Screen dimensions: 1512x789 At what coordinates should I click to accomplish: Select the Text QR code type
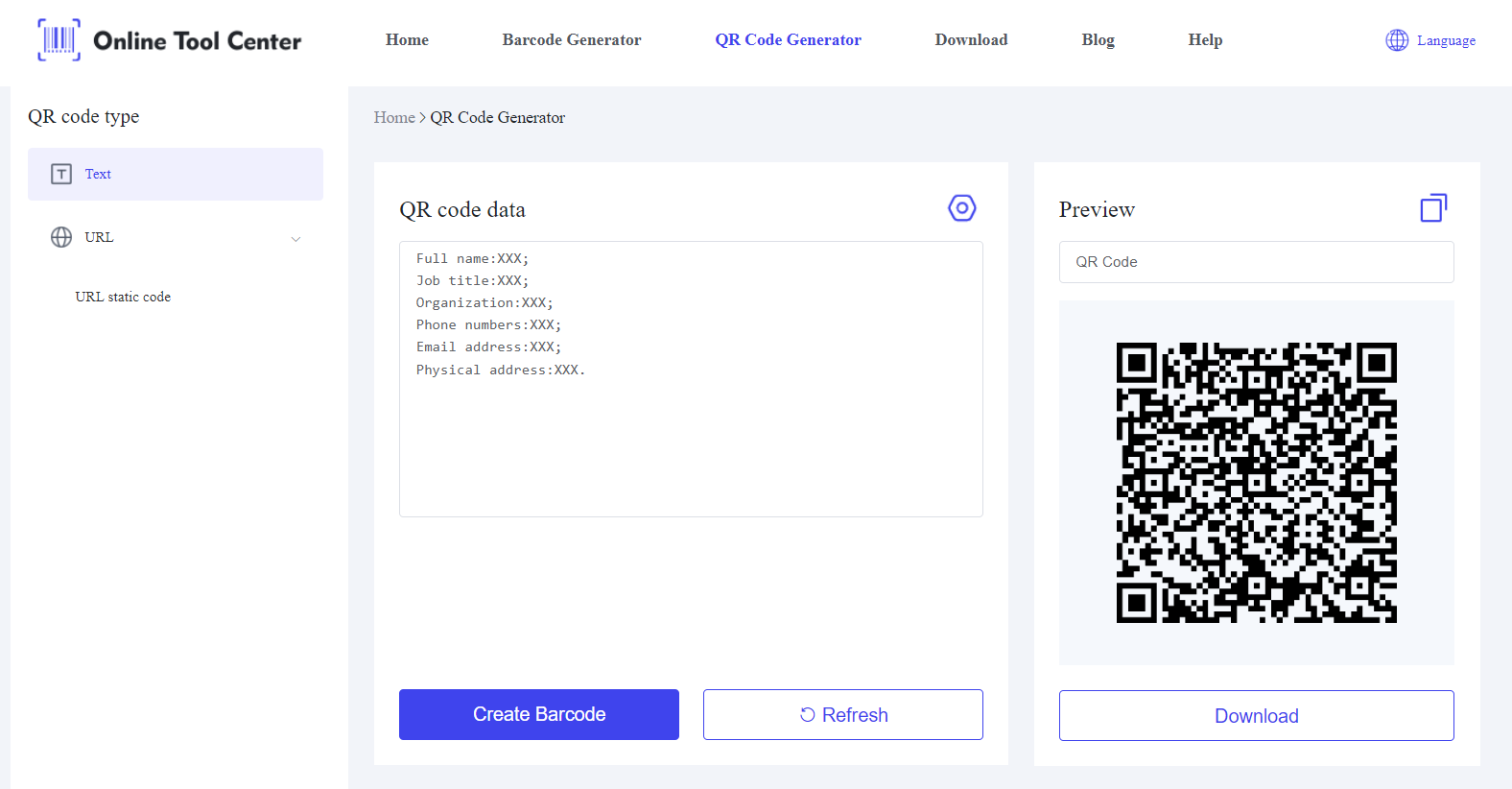pyautogui.click(x=176, y=174)
